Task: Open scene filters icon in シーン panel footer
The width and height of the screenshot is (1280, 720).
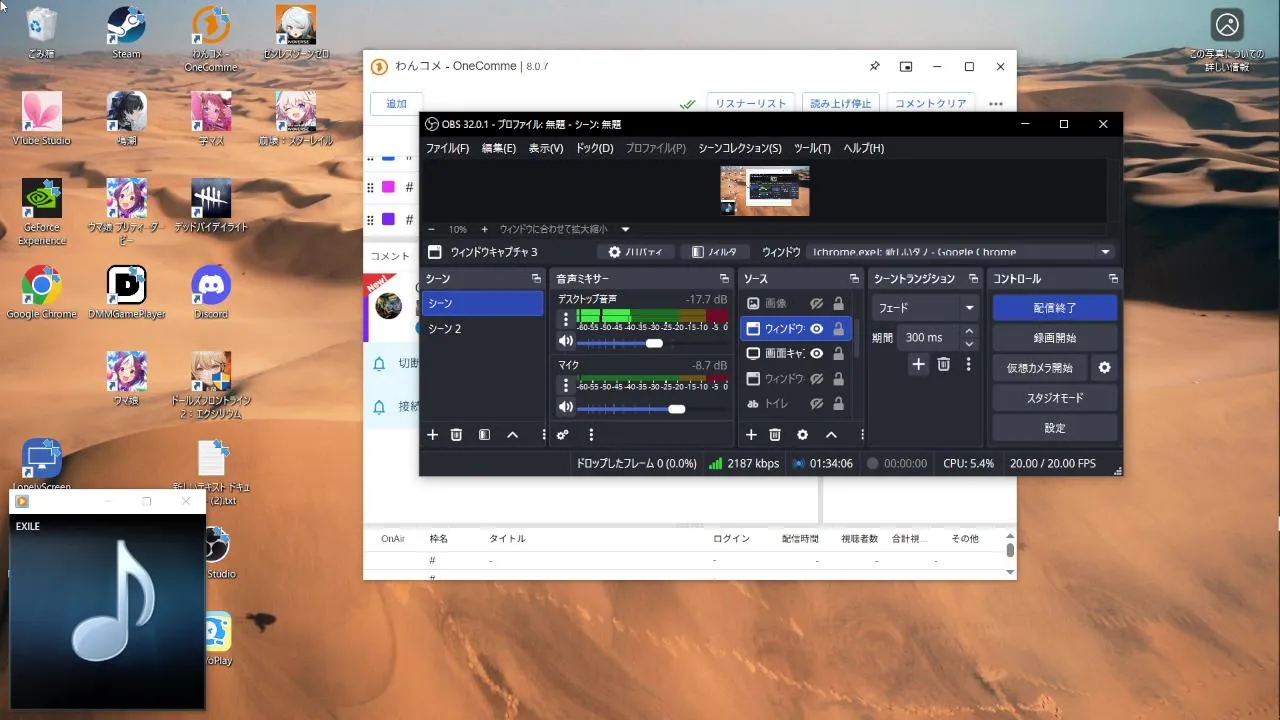Action: [484, 435]
